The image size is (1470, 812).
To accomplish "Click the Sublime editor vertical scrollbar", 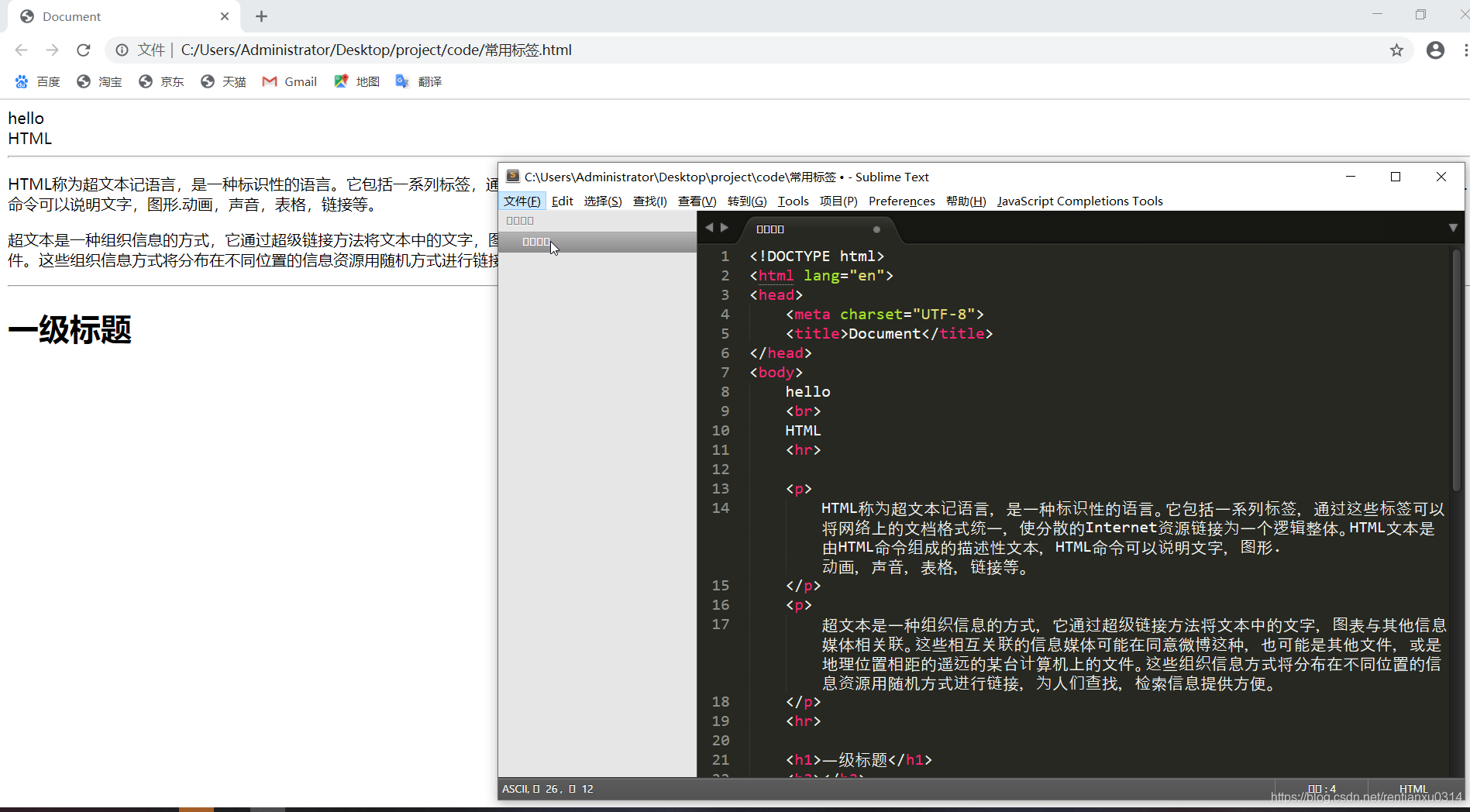I will click(x=1456, y=370).
